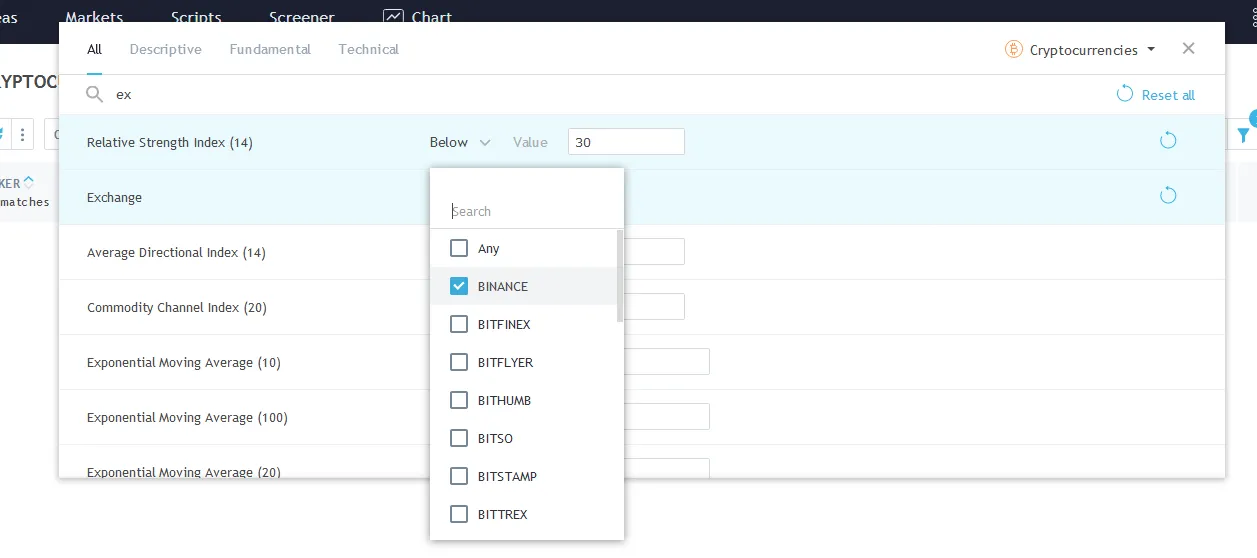
Task: Open the Markets menu
Action: 94,17
